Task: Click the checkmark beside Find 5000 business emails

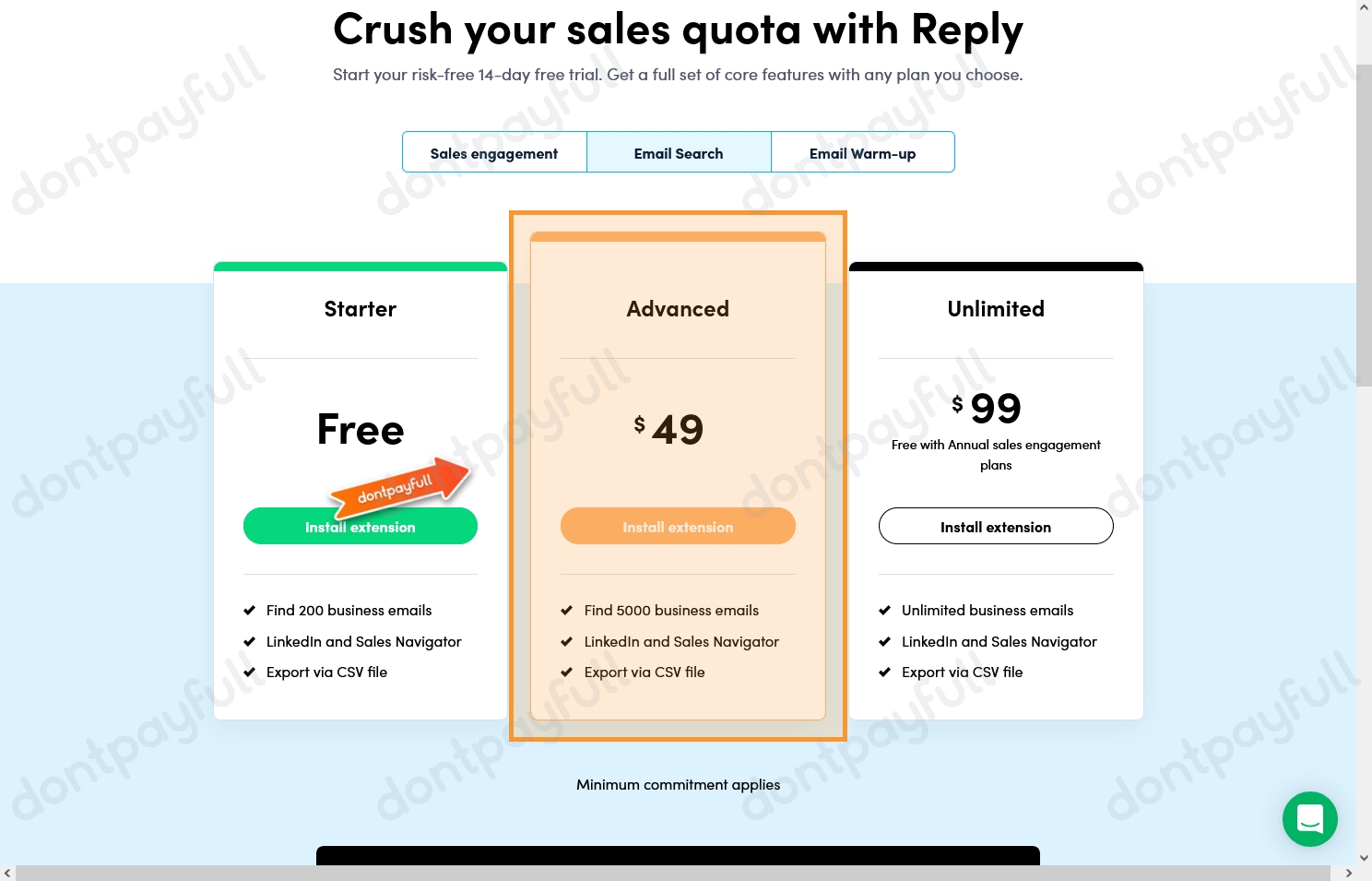Action: (x=567, y=610)
